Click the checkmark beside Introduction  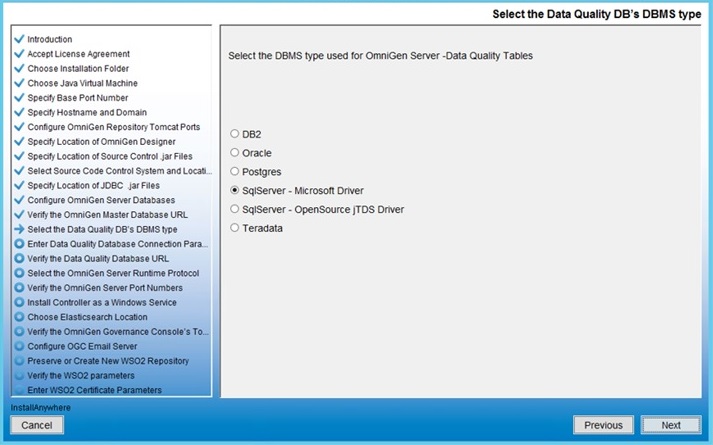19,39
